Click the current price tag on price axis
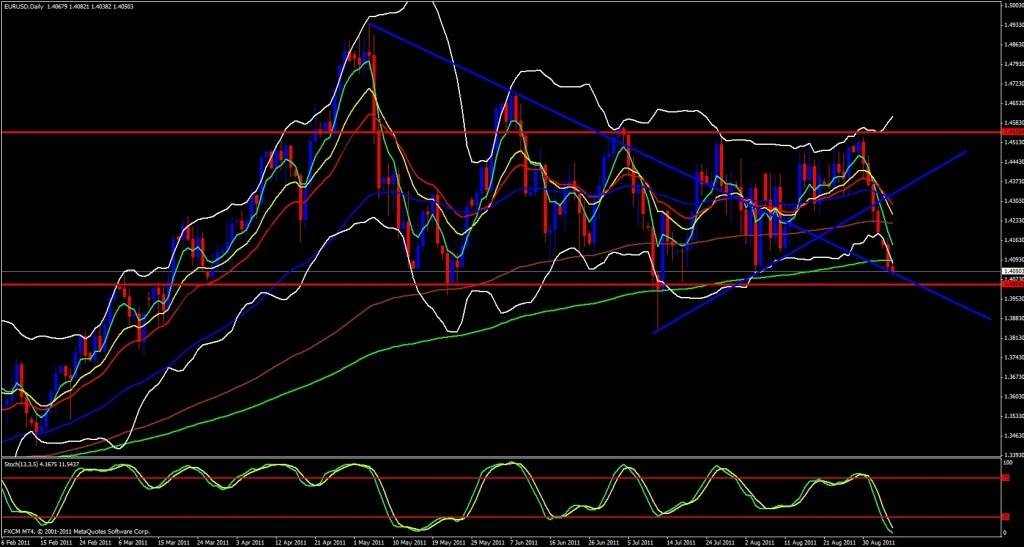 [x=1010, y=271]
